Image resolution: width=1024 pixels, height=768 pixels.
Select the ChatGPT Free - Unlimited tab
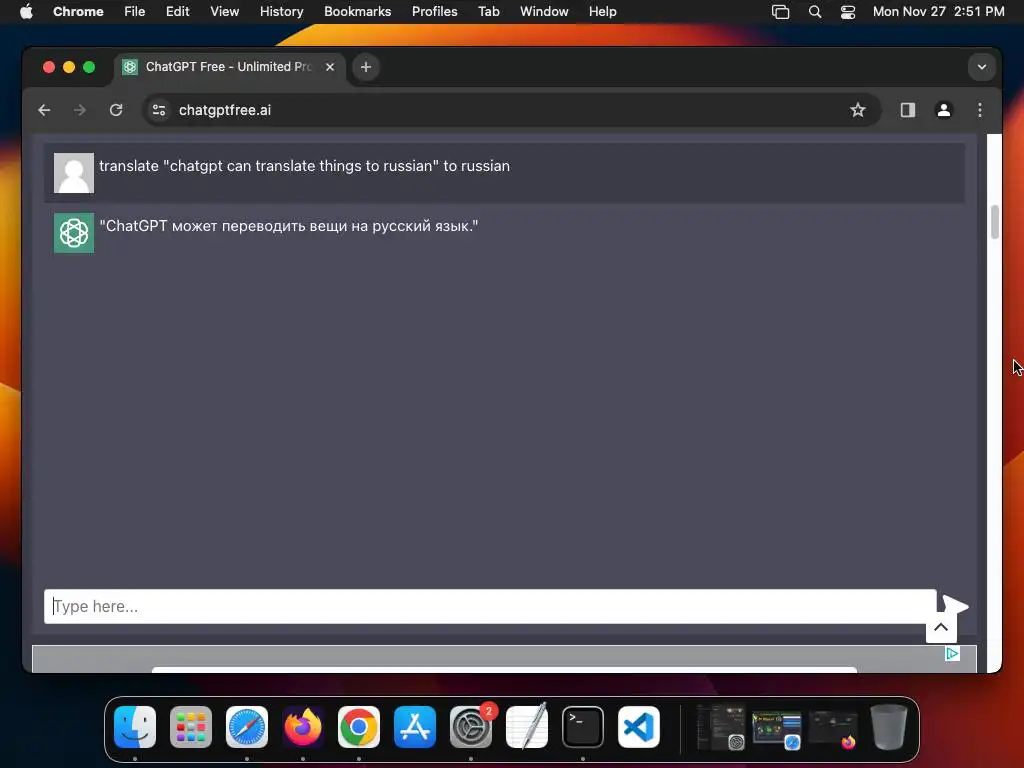click(229, 67)
